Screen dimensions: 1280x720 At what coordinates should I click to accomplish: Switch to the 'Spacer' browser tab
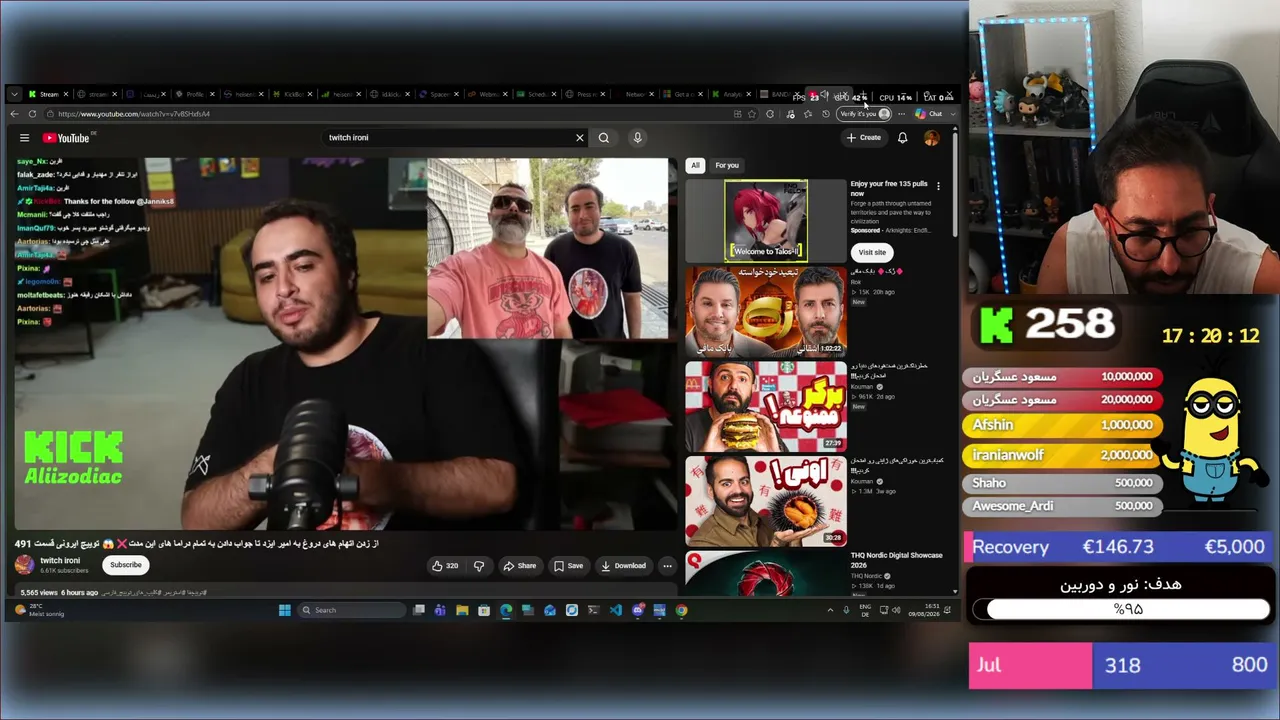click(440, 95)
